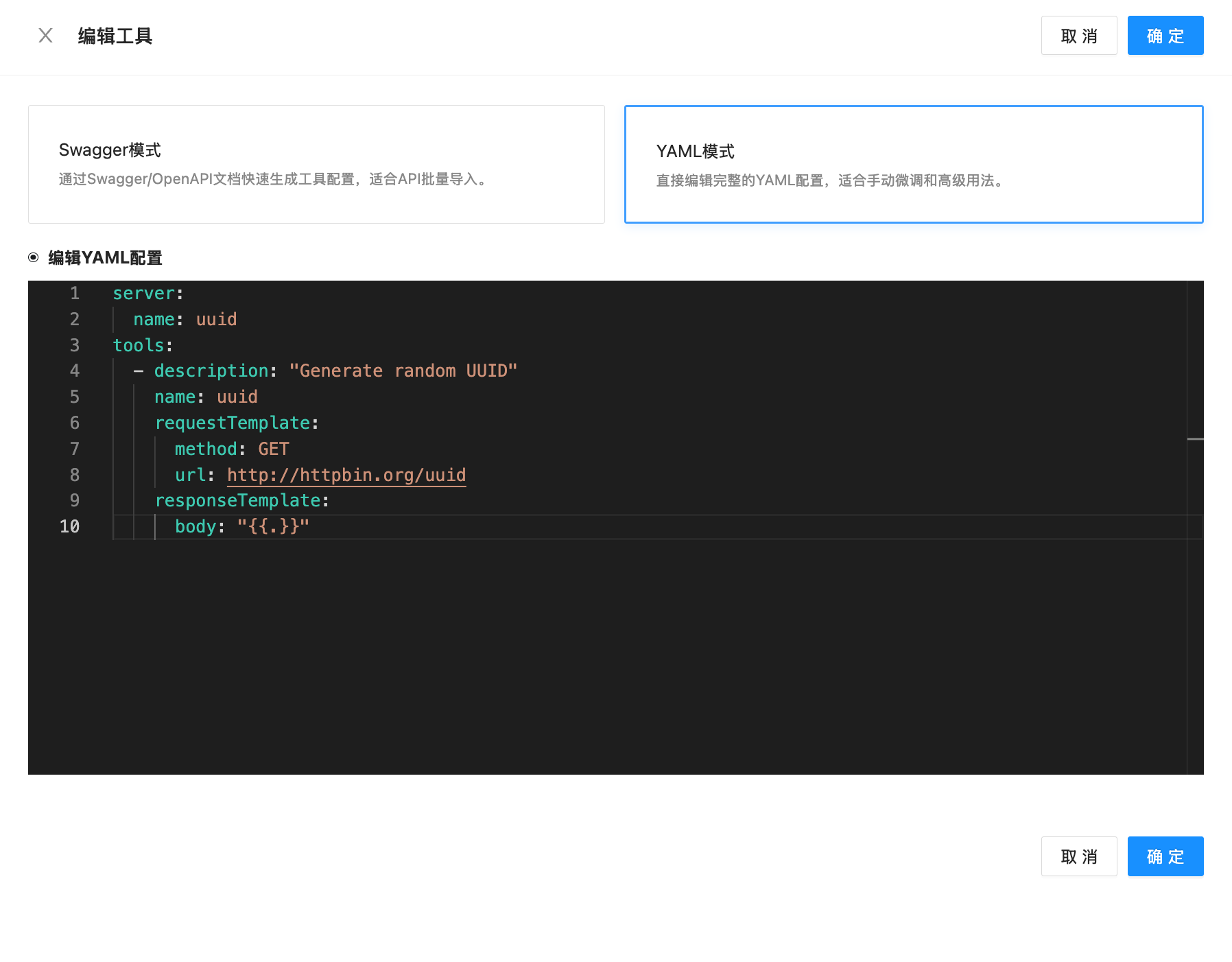Place cursor on the server: key

point(144,294)
